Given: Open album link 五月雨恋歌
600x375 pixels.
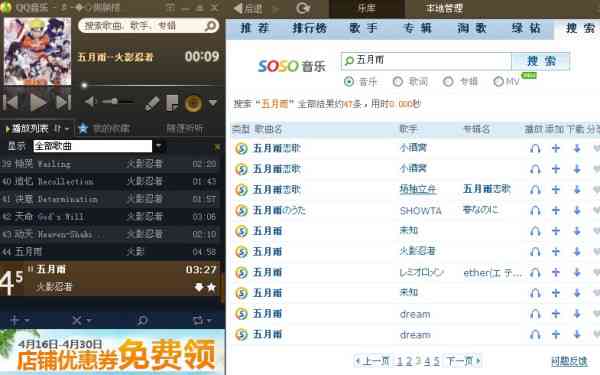Looking at the screenshot, I should [487, 189].
